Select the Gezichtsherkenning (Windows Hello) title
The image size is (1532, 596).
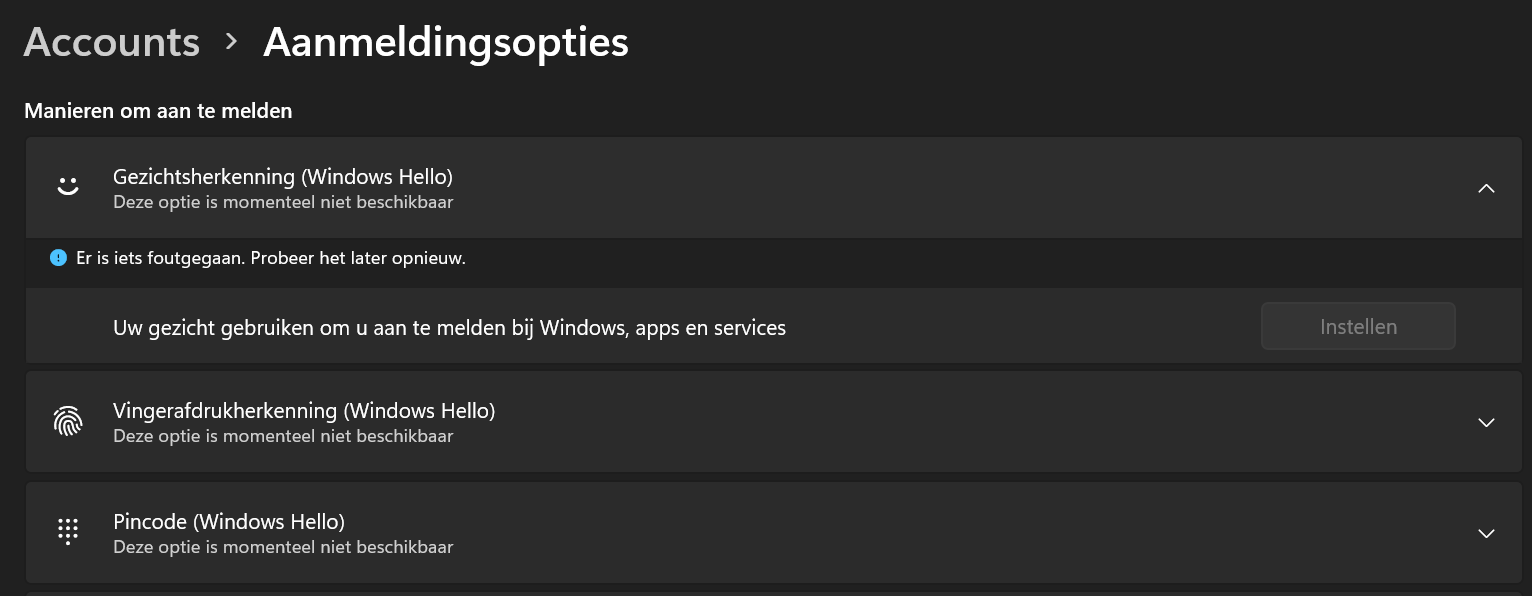point(283,177)
